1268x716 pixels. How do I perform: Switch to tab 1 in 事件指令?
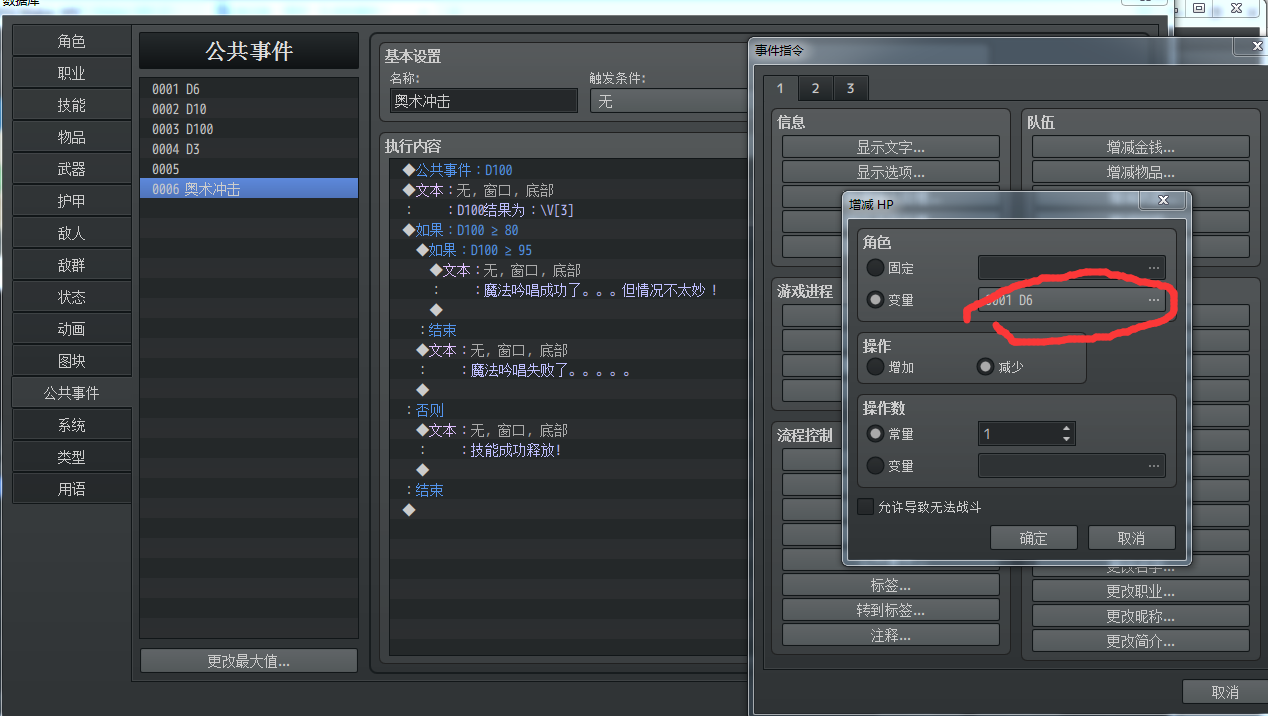pos(781,89)
